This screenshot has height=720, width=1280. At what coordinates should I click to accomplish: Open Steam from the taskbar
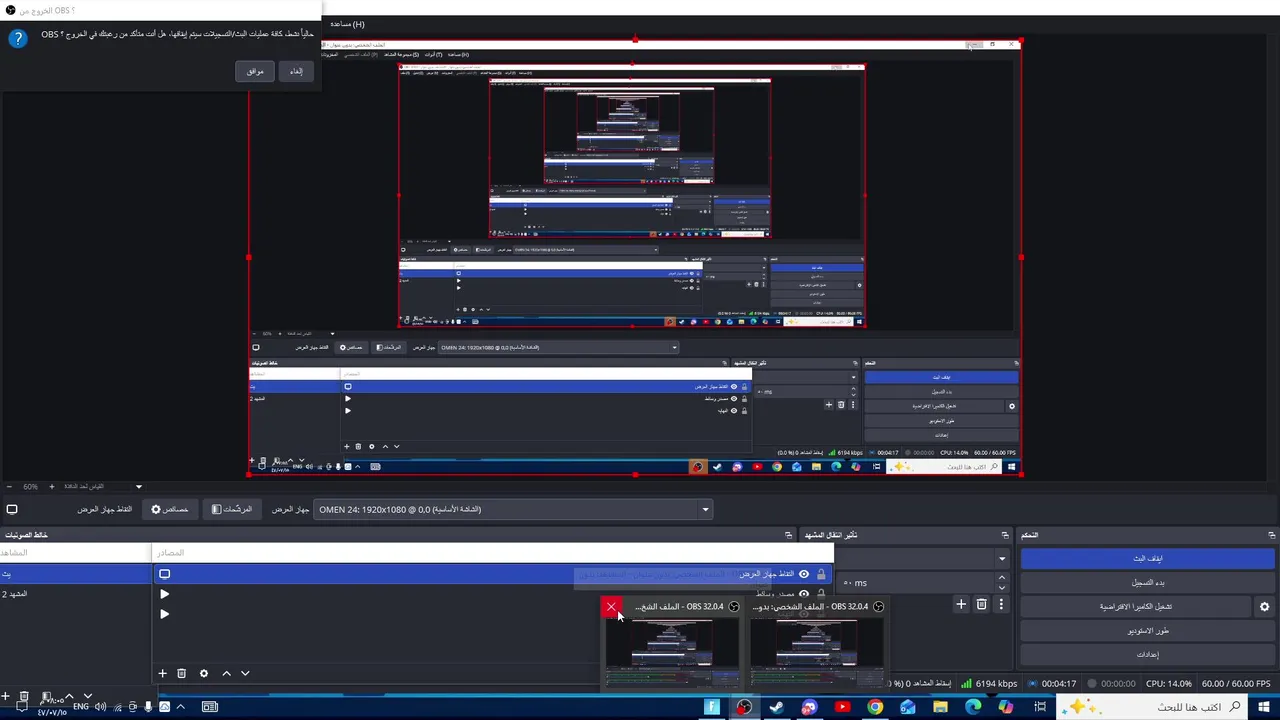point(776,707)
